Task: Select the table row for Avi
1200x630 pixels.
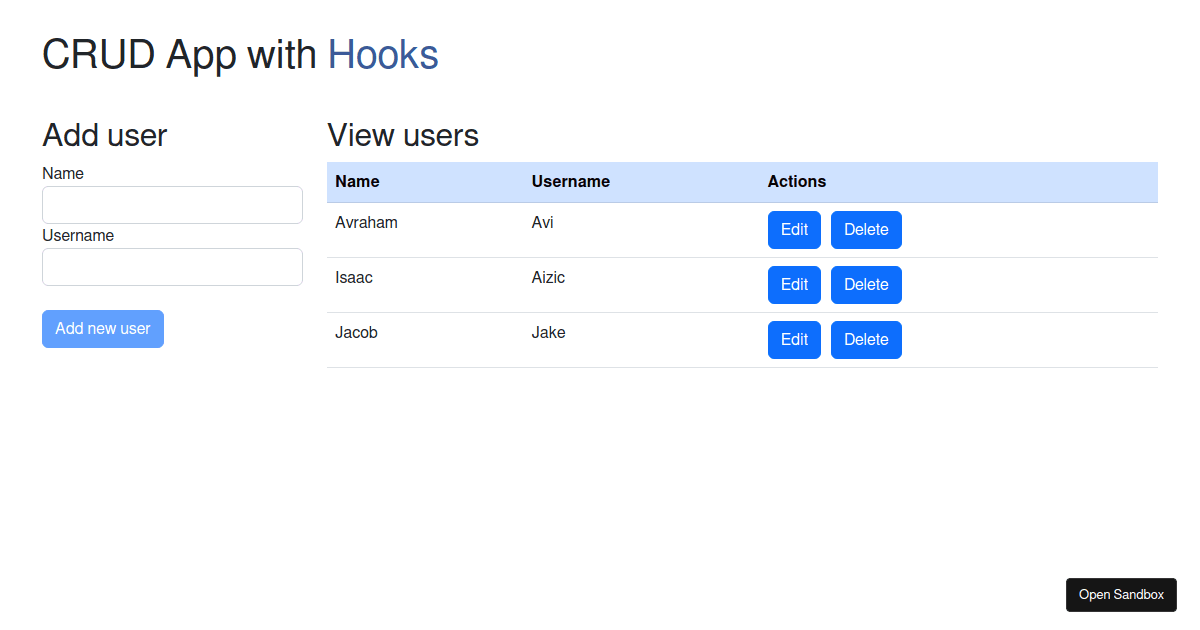Action: click(542, 222)
